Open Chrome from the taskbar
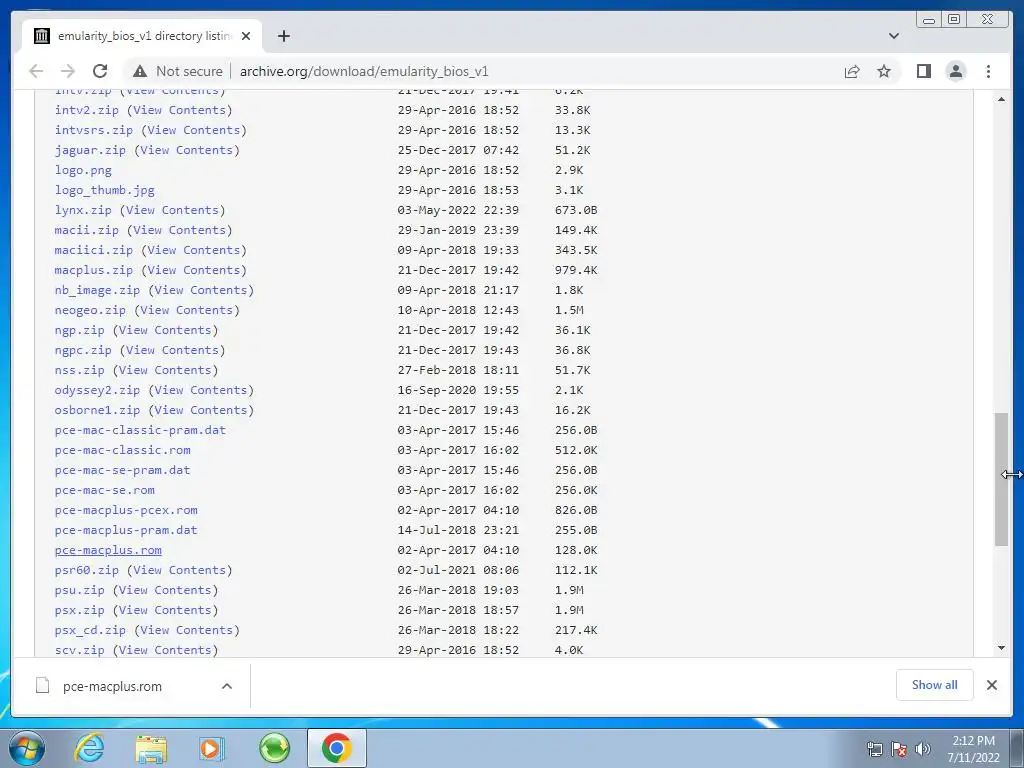The image size is (1024, 768). (x=336, y=748)
